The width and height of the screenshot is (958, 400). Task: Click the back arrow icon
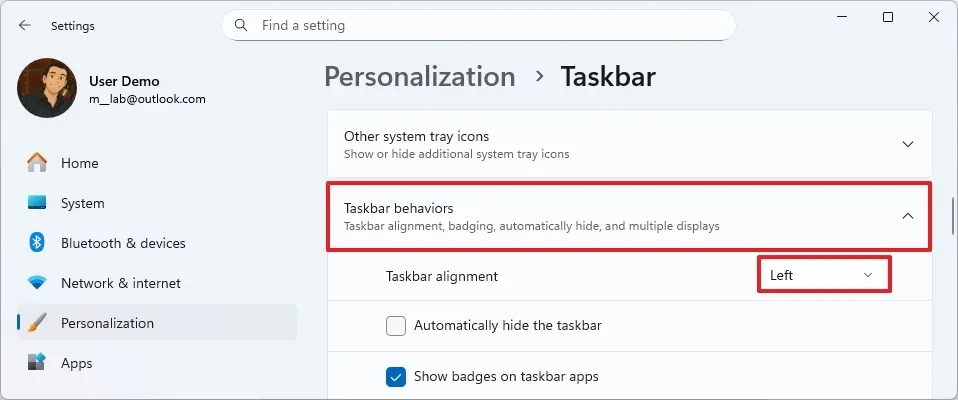point(25,25)
